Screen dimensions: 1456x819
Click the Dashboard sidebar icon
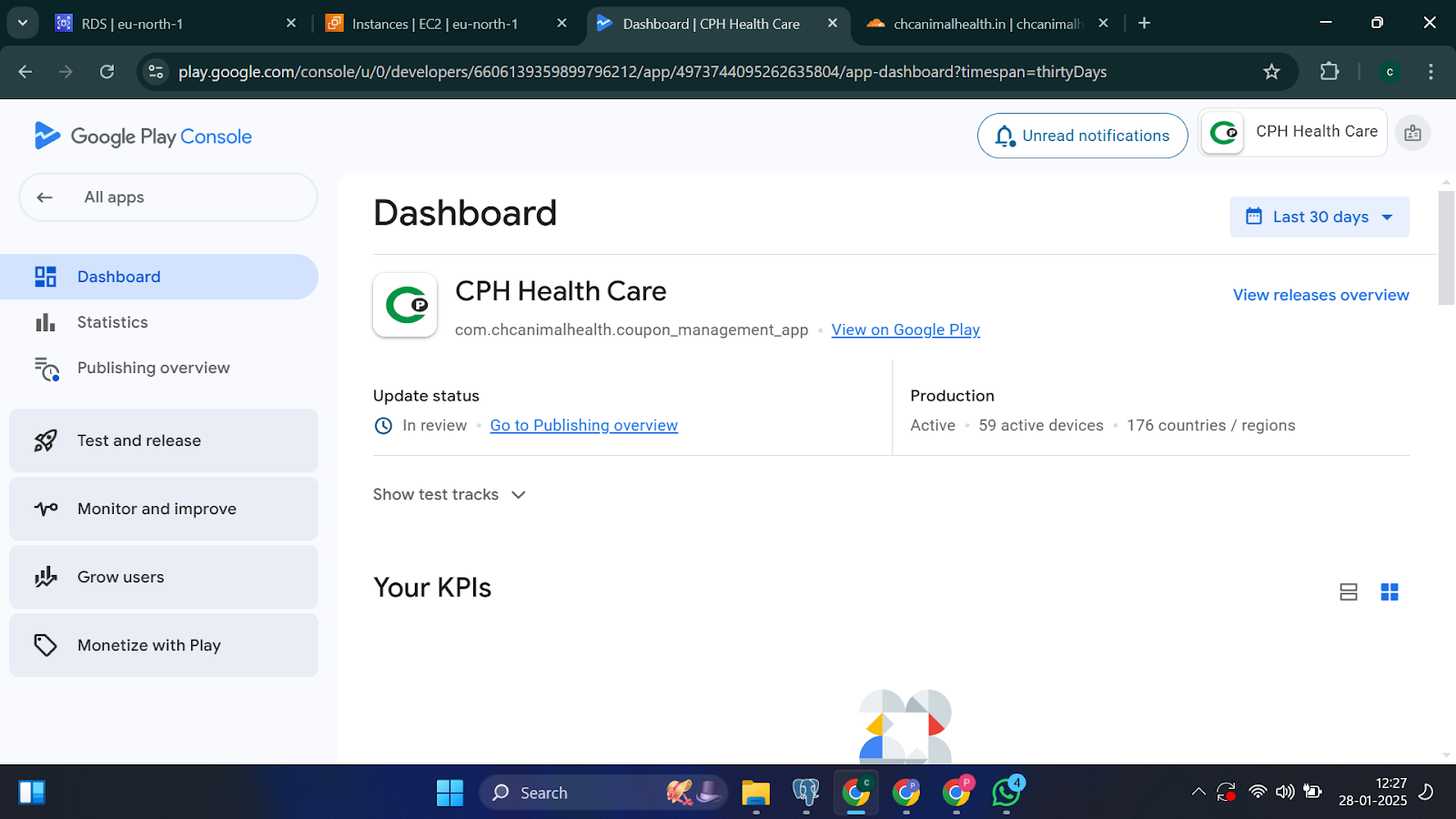45,277
